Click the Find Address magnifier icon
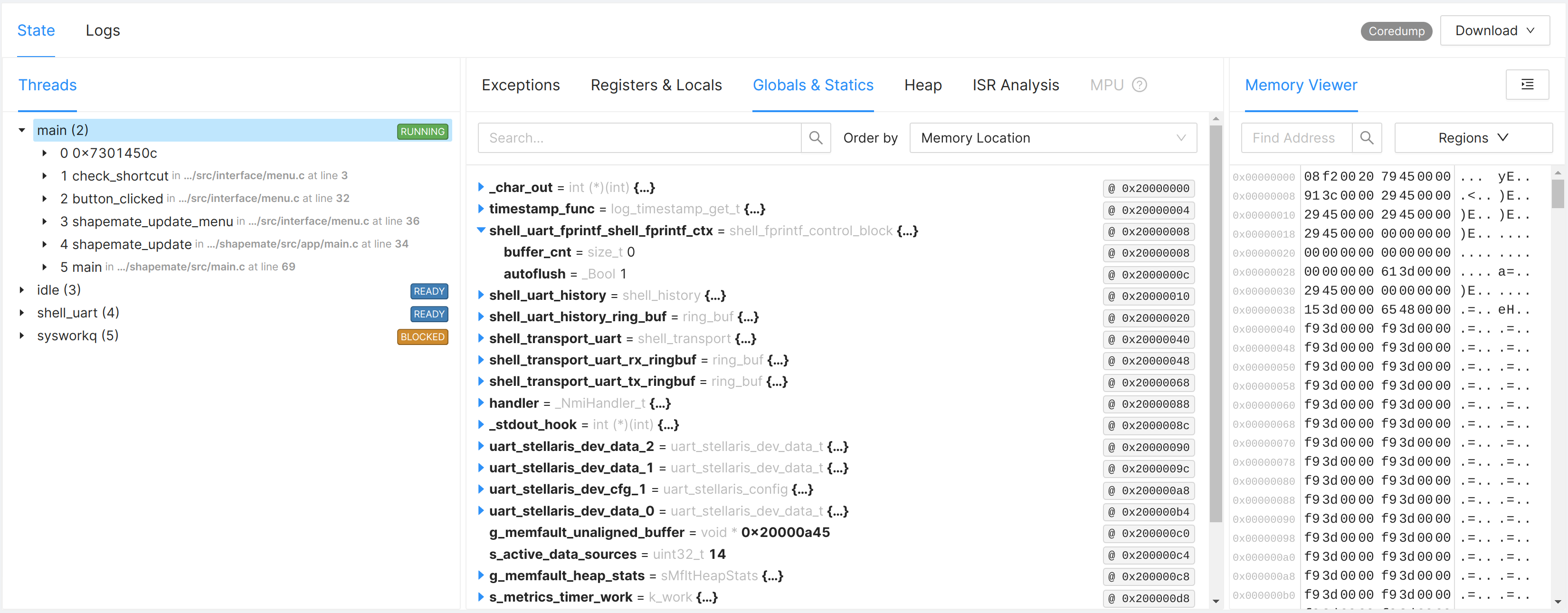Viewport: 1568px width, 613px height. coord(1367,138)
